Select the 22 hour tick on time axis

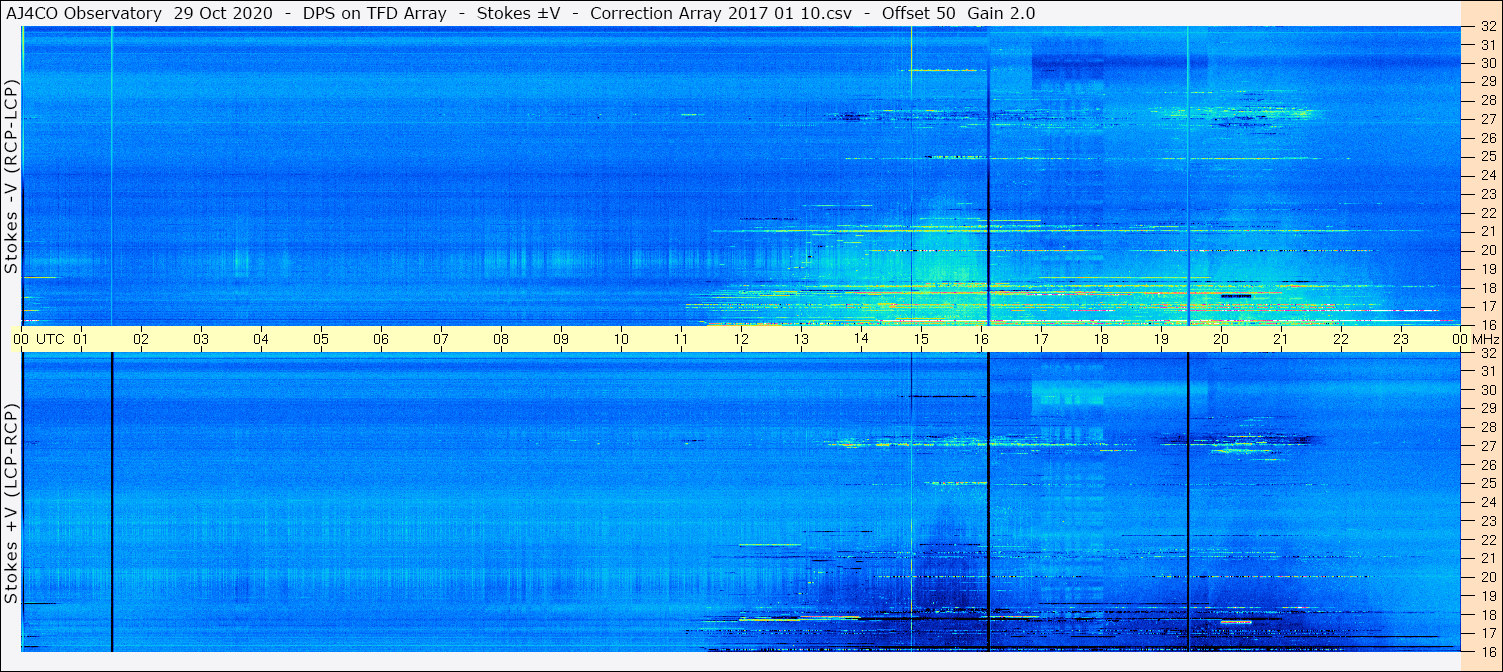tap(1341, 339)
